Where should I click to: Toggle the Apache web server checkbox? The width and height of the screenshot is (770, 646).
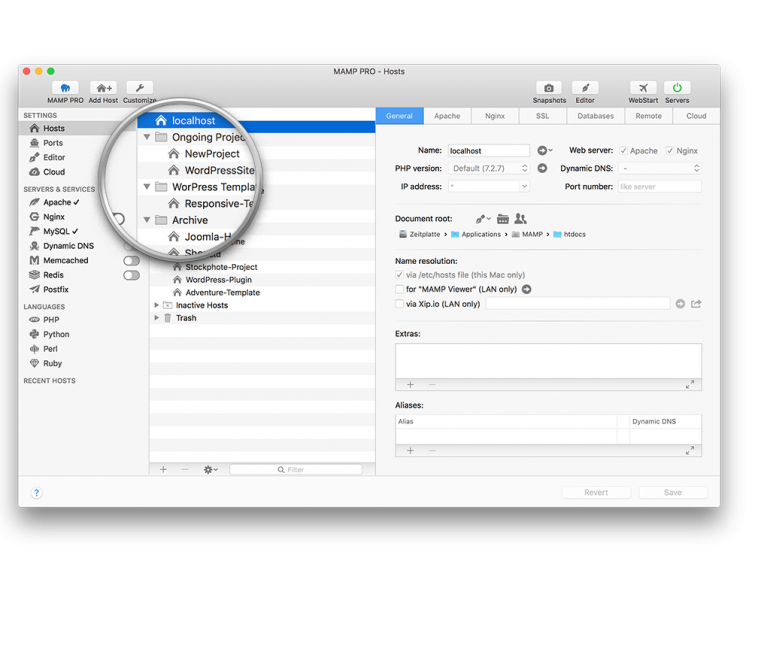coord(623,151)
